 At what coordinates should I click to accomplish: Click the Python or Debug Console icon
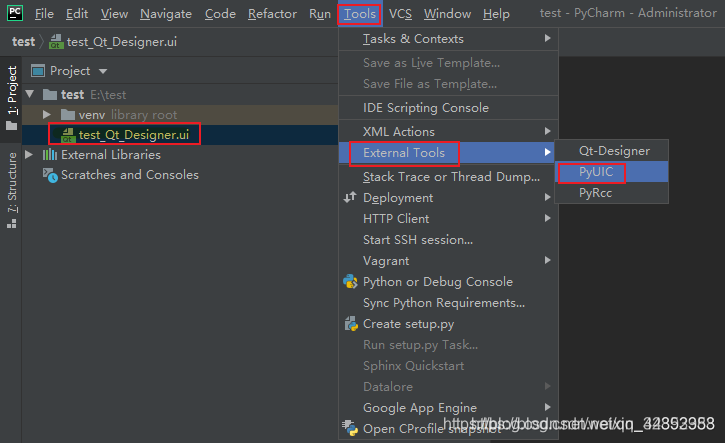[350, 282]
